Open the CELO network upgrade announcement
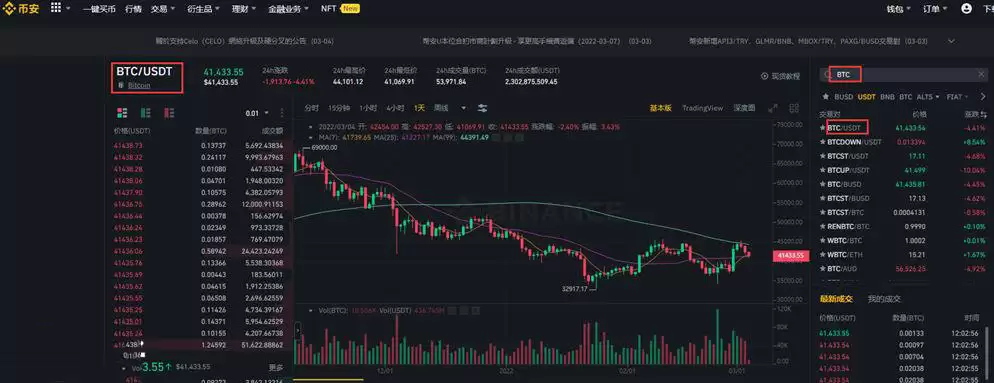This screenshot has width=994, height=383. coord(245,41)
